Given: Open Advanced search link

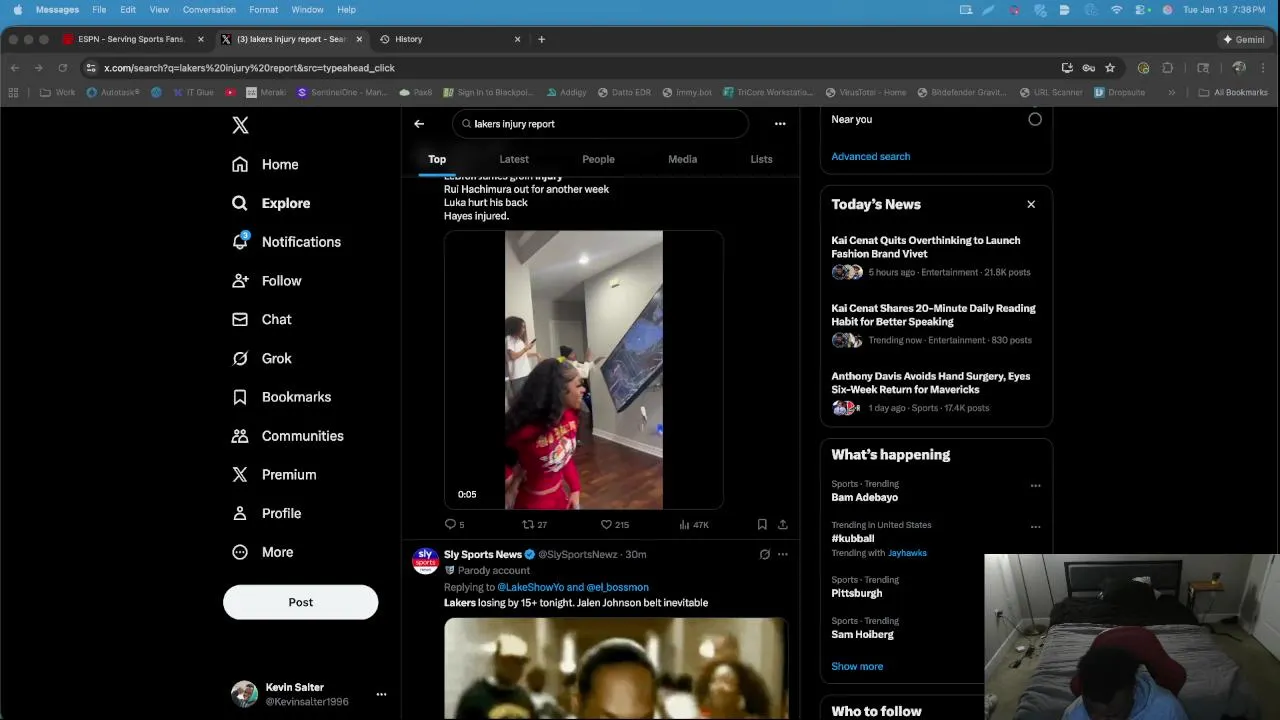Looking at the screenshot, I should 871,156.
